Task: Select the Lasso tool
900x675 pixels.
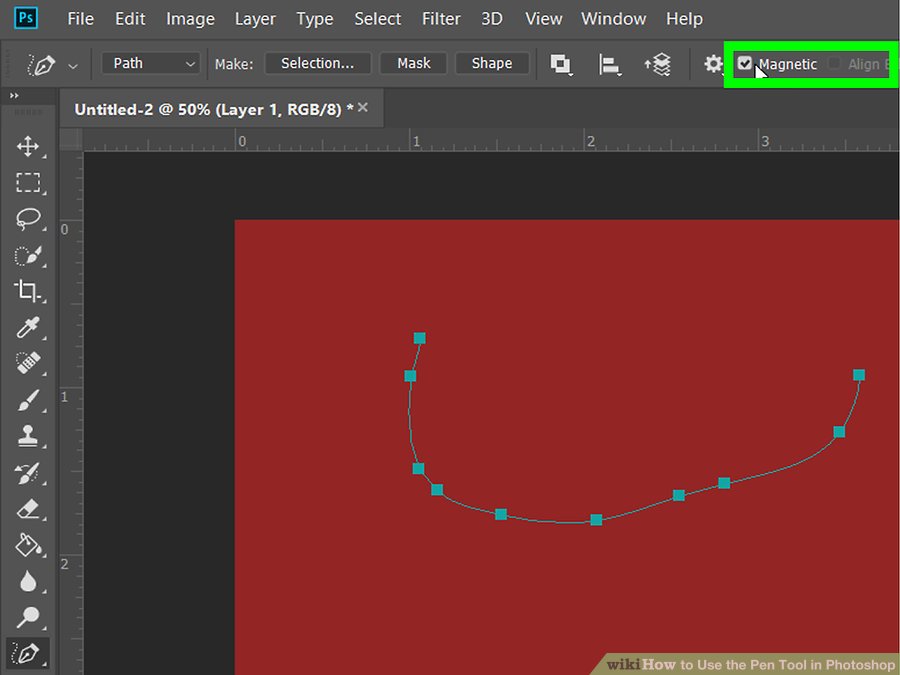Action: [28, 219]
